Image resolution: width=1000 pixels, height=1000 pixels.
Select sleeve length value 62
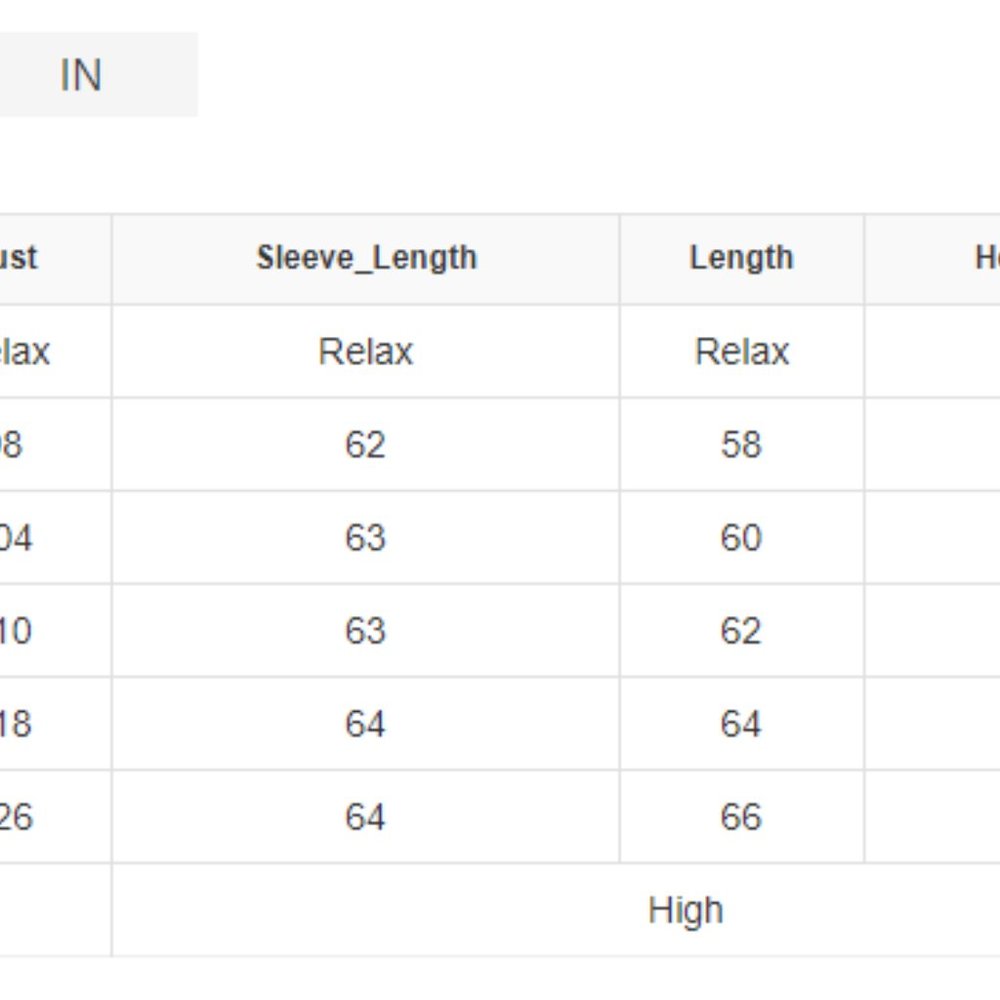coord(366,445)
